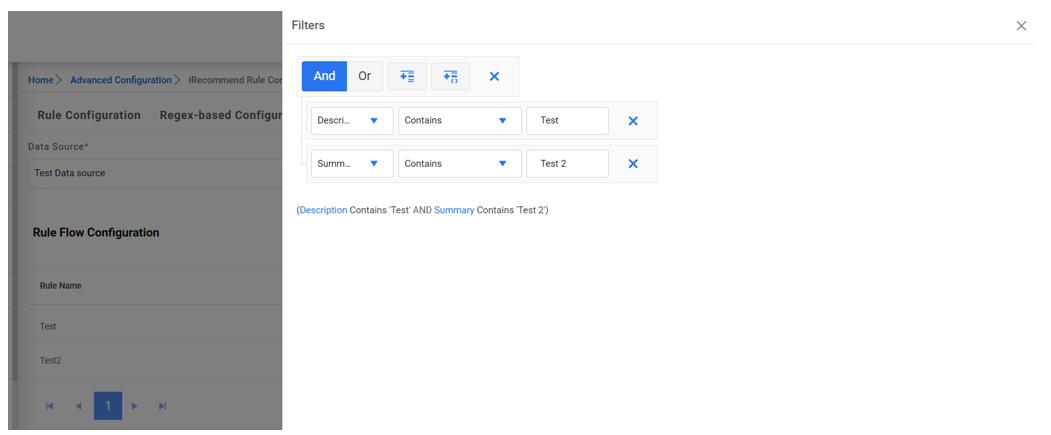This screenshot has height=435, width=1051.
Task: Close the Filters panel
Action: tap(1021, 26)
